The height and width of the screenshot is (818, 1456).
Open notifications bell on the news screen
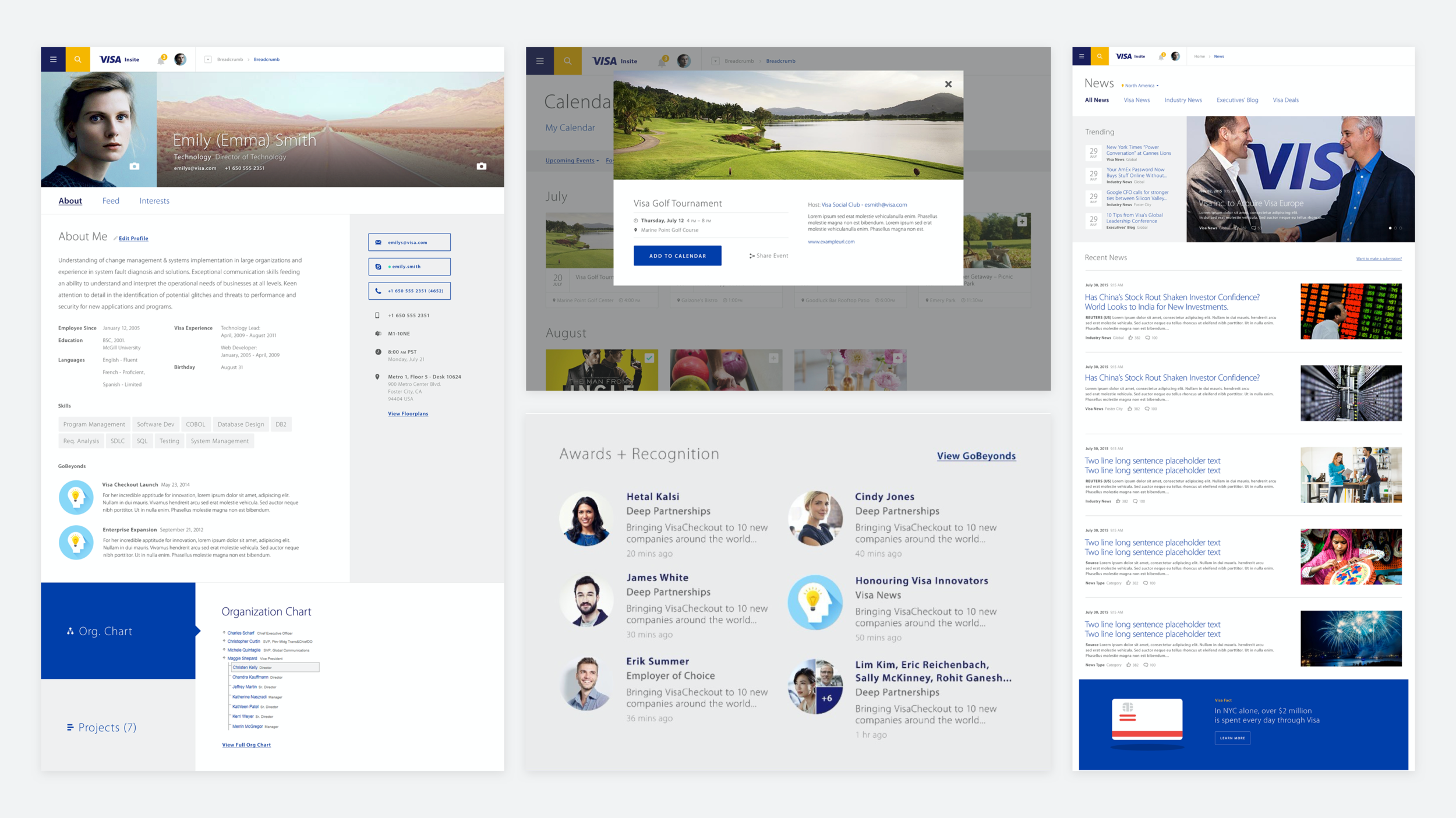pos(1162,56)
